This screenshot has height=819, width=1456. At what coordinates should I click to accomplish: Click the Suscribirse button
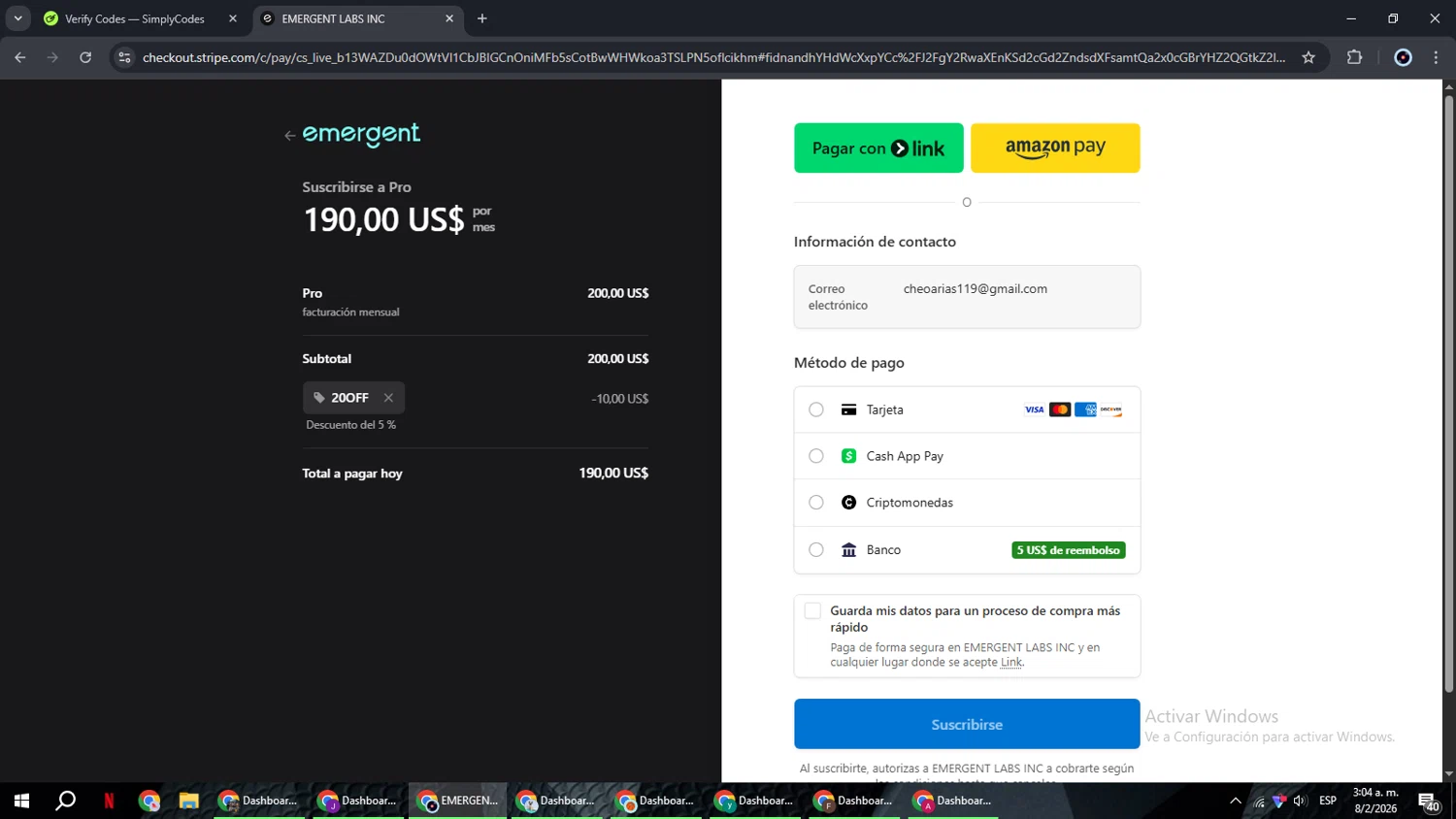click(967, 724)
